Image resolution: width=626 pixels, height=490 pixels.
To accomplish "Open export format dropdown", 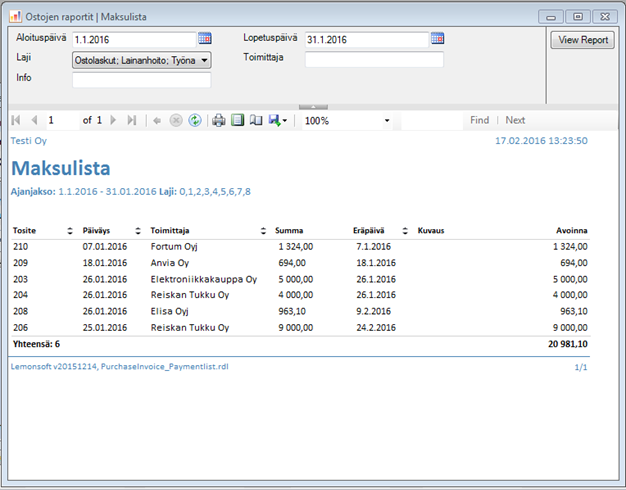I will point(284,121).
